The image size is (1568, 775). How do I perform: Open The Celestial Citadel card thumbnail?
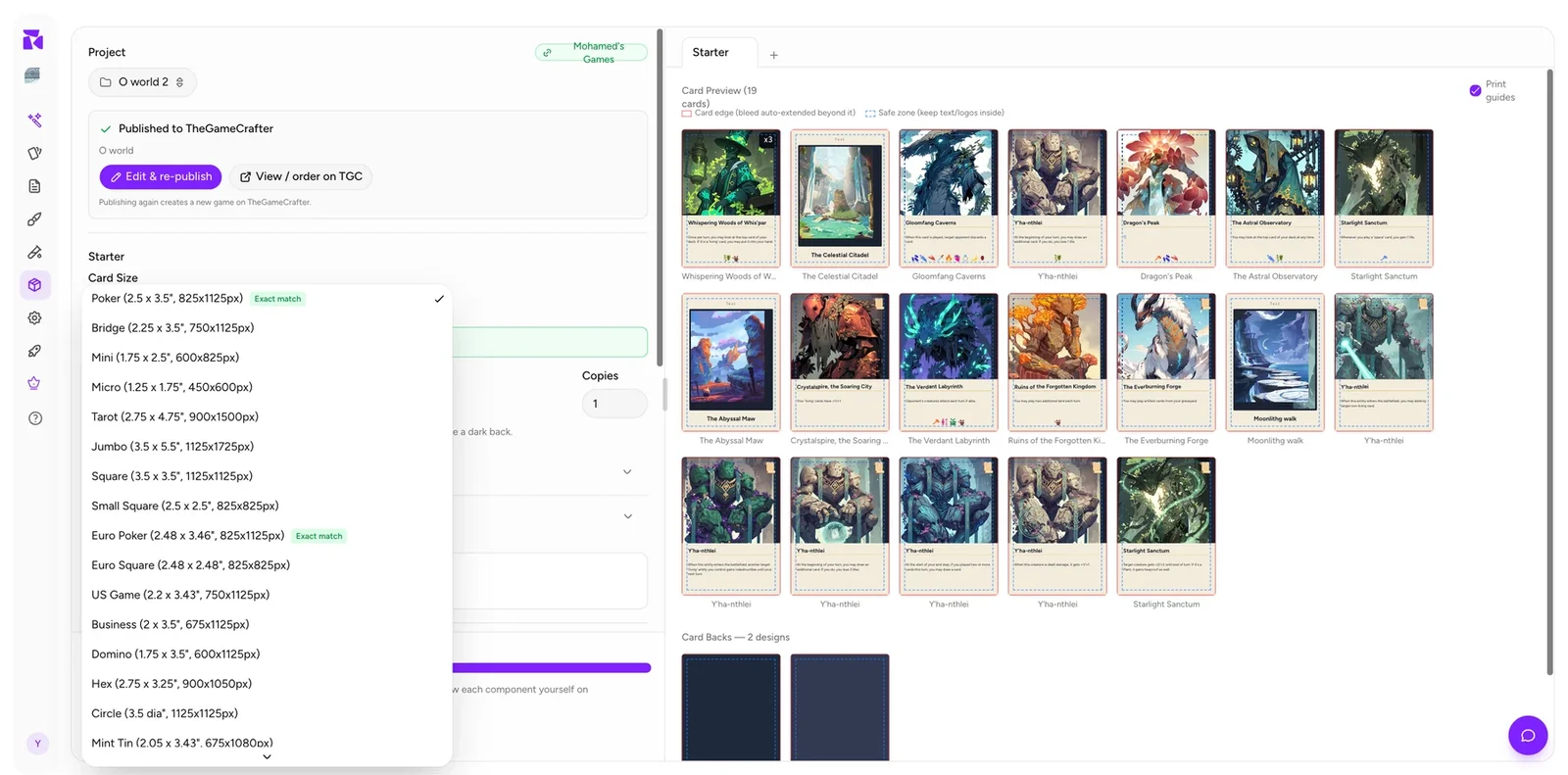click(x=840, y=198)
